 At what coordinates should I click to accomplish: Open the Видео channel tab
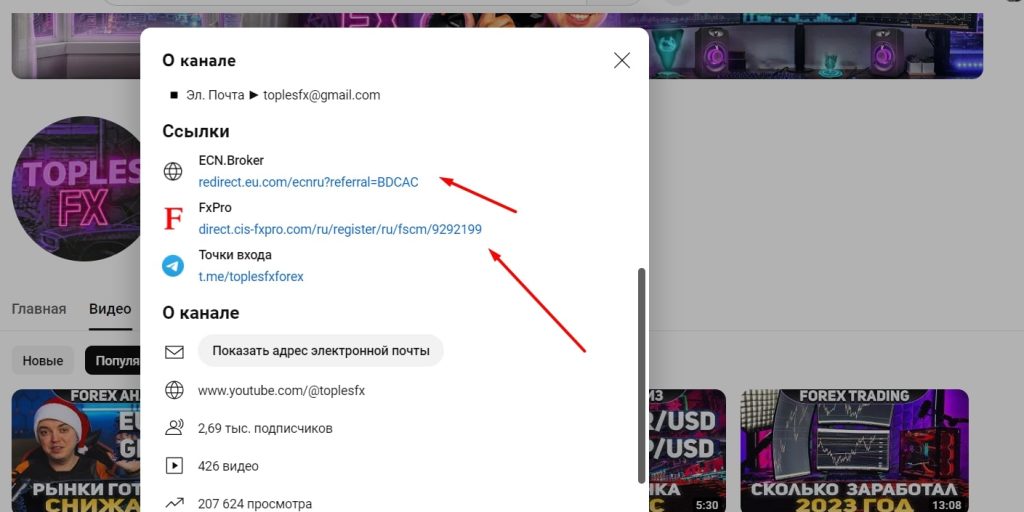click(x=110, y=309)
